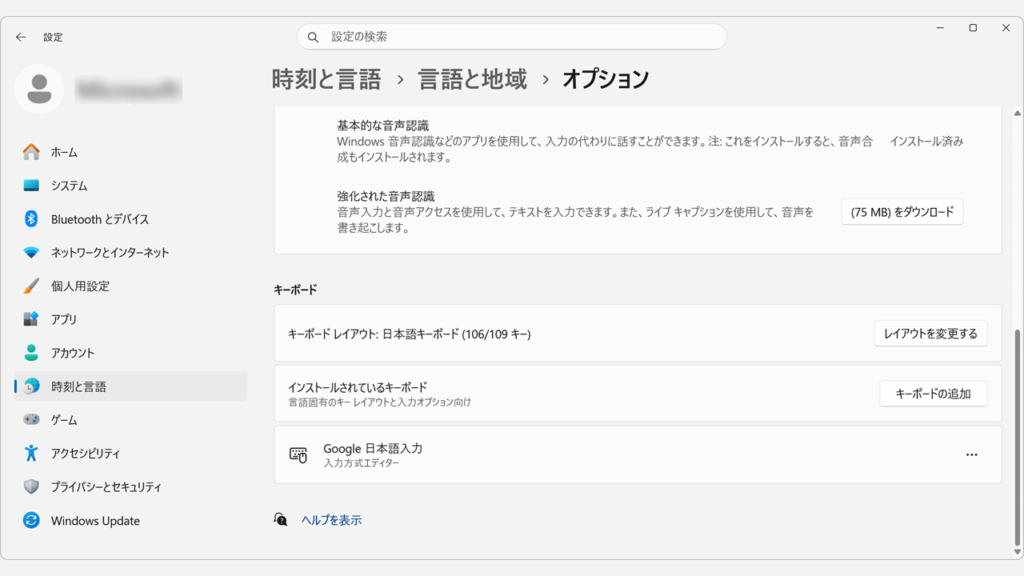
Task: Click the システム monitor icon
Action: [31, 185]
